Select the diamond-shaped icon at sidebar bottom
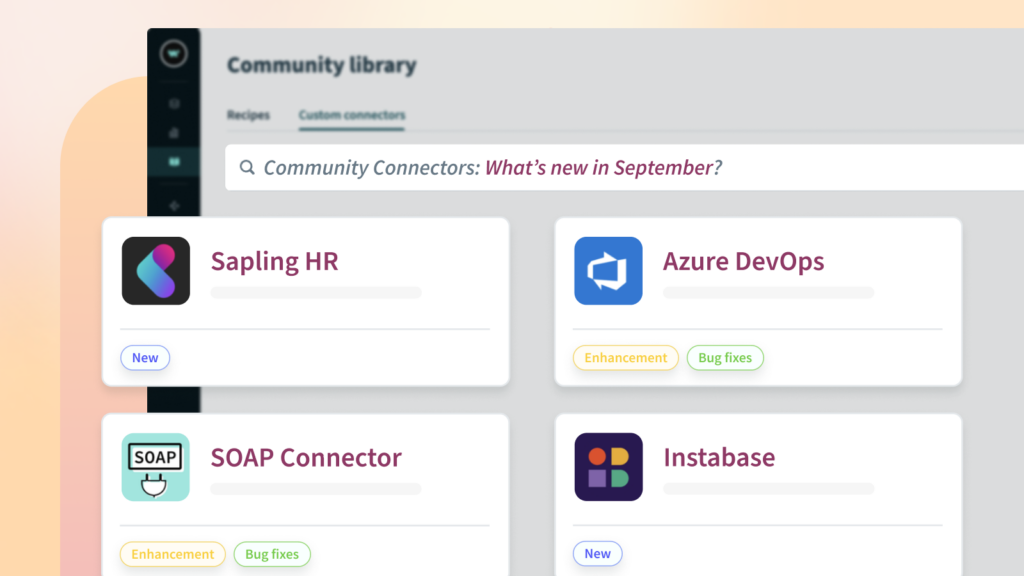 173,205
